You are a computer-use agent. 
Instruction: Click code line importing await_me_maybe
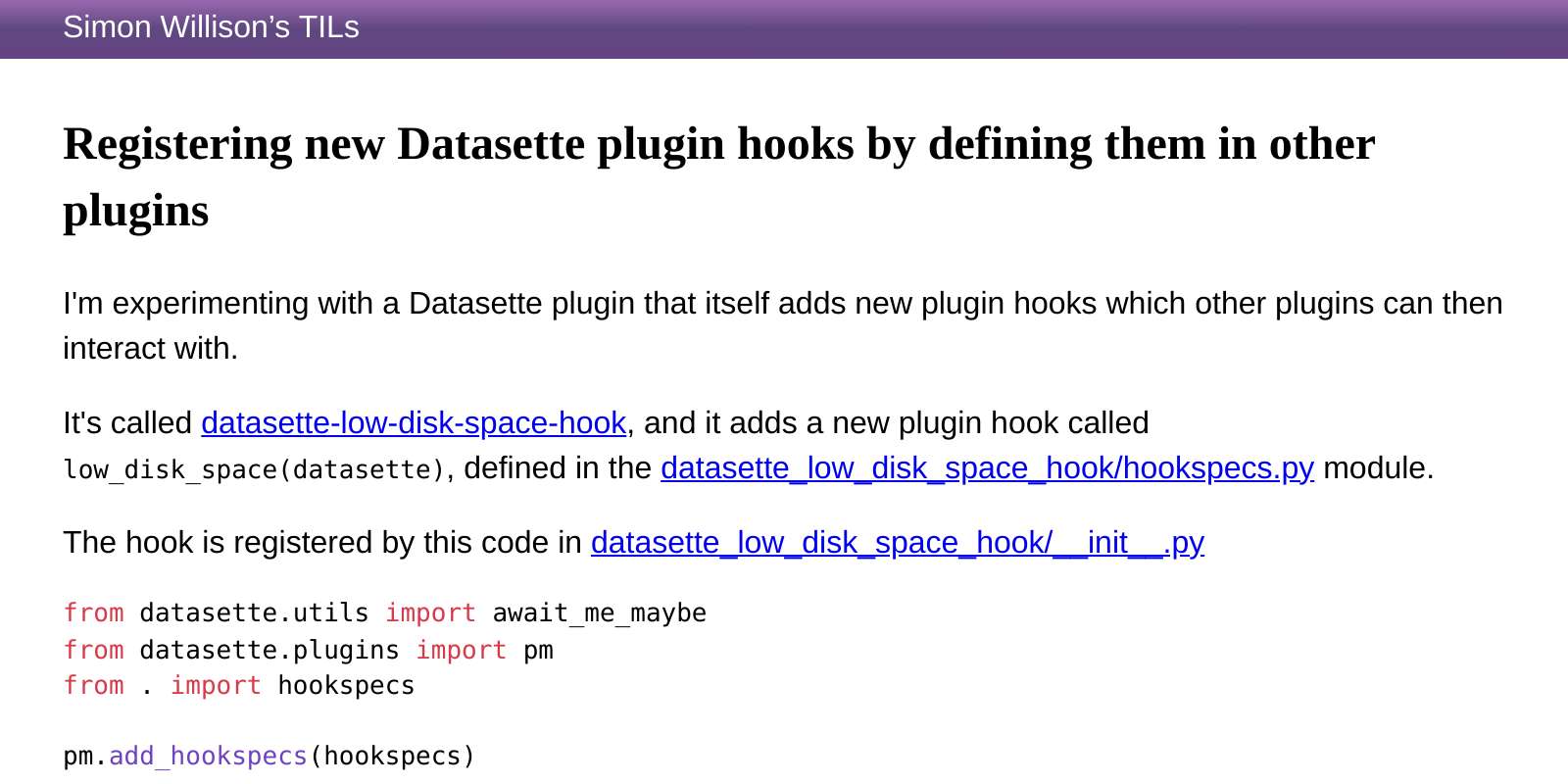(x=385, y=612)
